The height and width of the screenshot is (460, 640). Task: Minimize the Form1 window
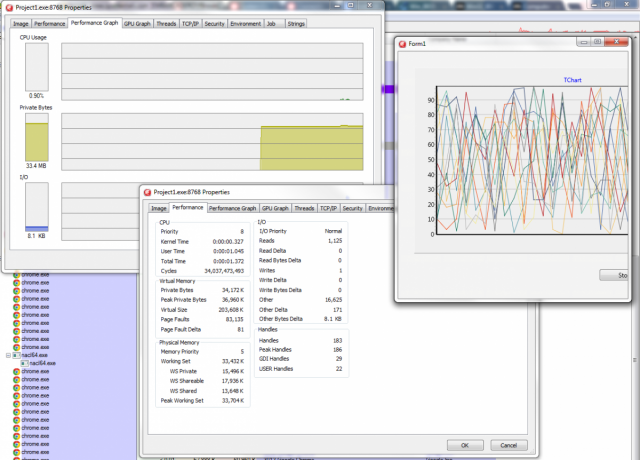pos(584,42)
